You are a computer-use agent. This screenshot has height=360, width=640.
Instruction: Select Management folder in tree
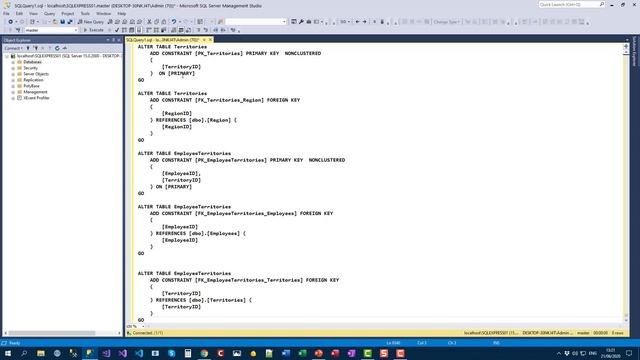[x=35, y=92]
